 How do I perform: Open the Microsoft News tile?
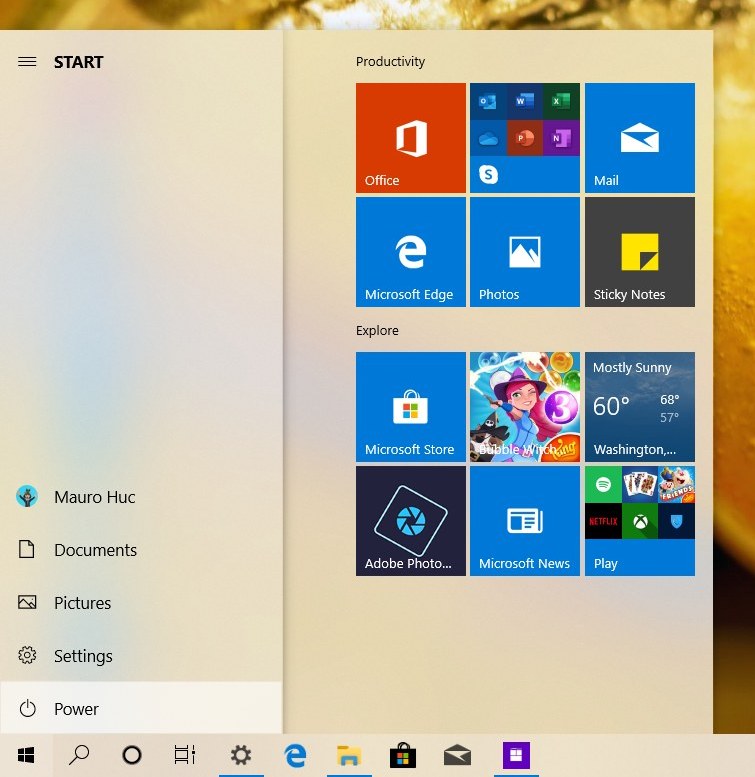coord(525,521)
